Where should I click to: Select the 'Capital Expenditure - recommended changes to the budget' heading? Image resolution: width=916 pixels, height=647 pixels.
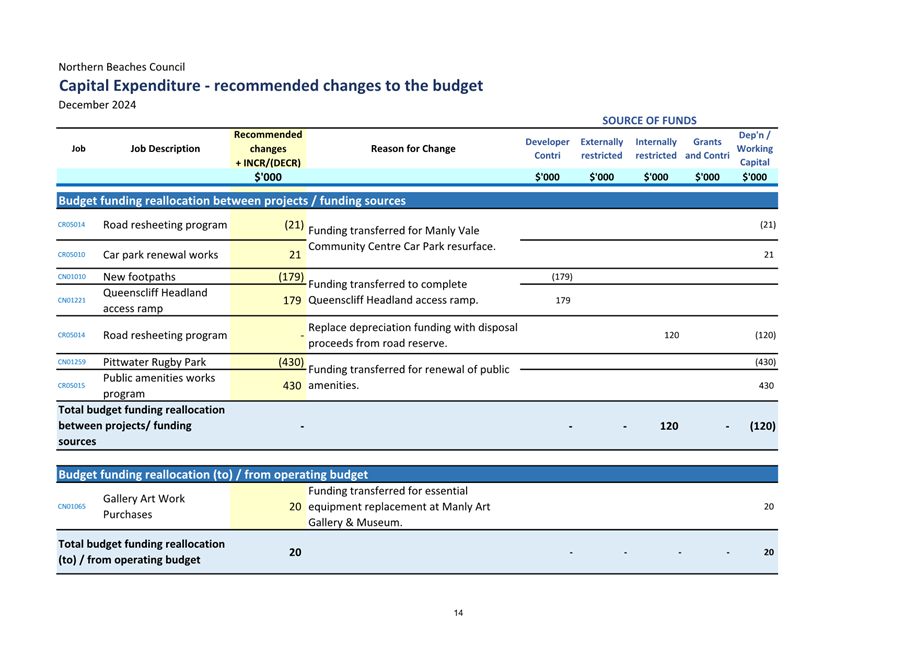pos(270,86)
